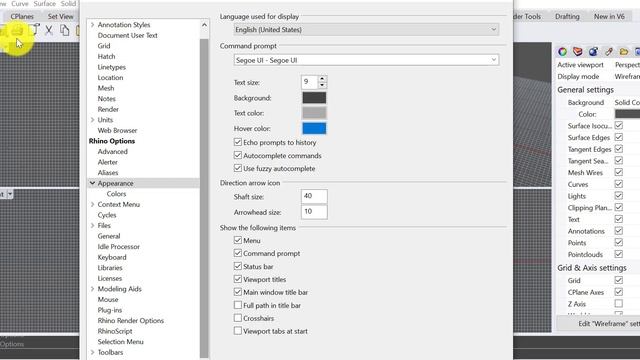Enable Full path in title bar
The width and height of the screenshot is (640, 360).
click(x=238, y=305)
